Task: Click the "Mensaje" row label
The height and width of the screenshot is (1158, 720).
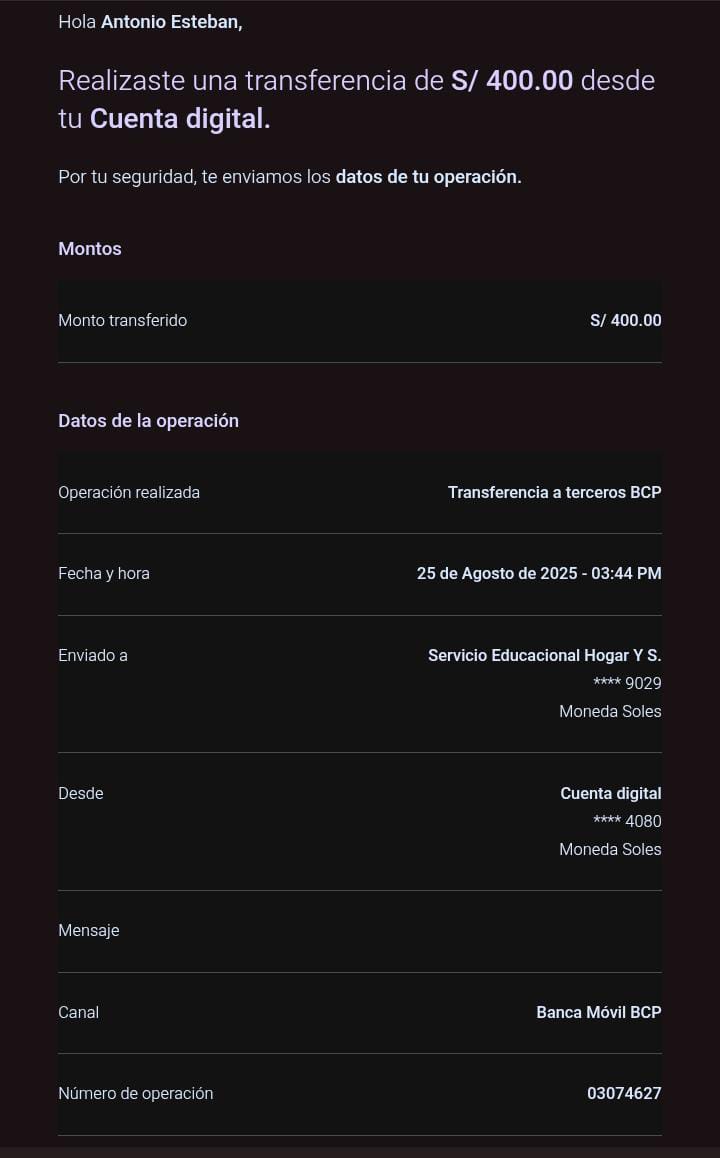Action: coord(89,931)
